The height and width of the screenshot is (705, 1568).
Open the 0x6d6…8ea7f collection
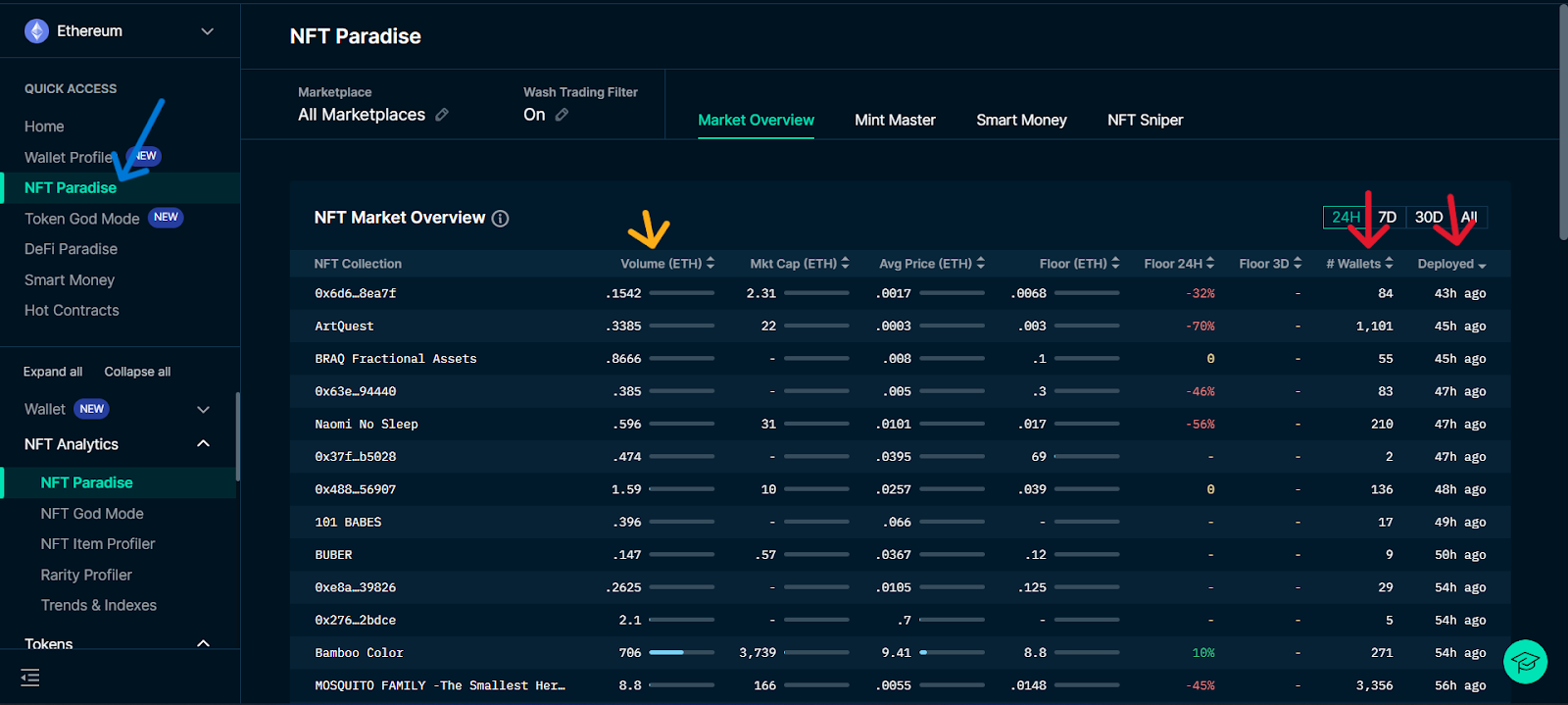coord(356,293)
